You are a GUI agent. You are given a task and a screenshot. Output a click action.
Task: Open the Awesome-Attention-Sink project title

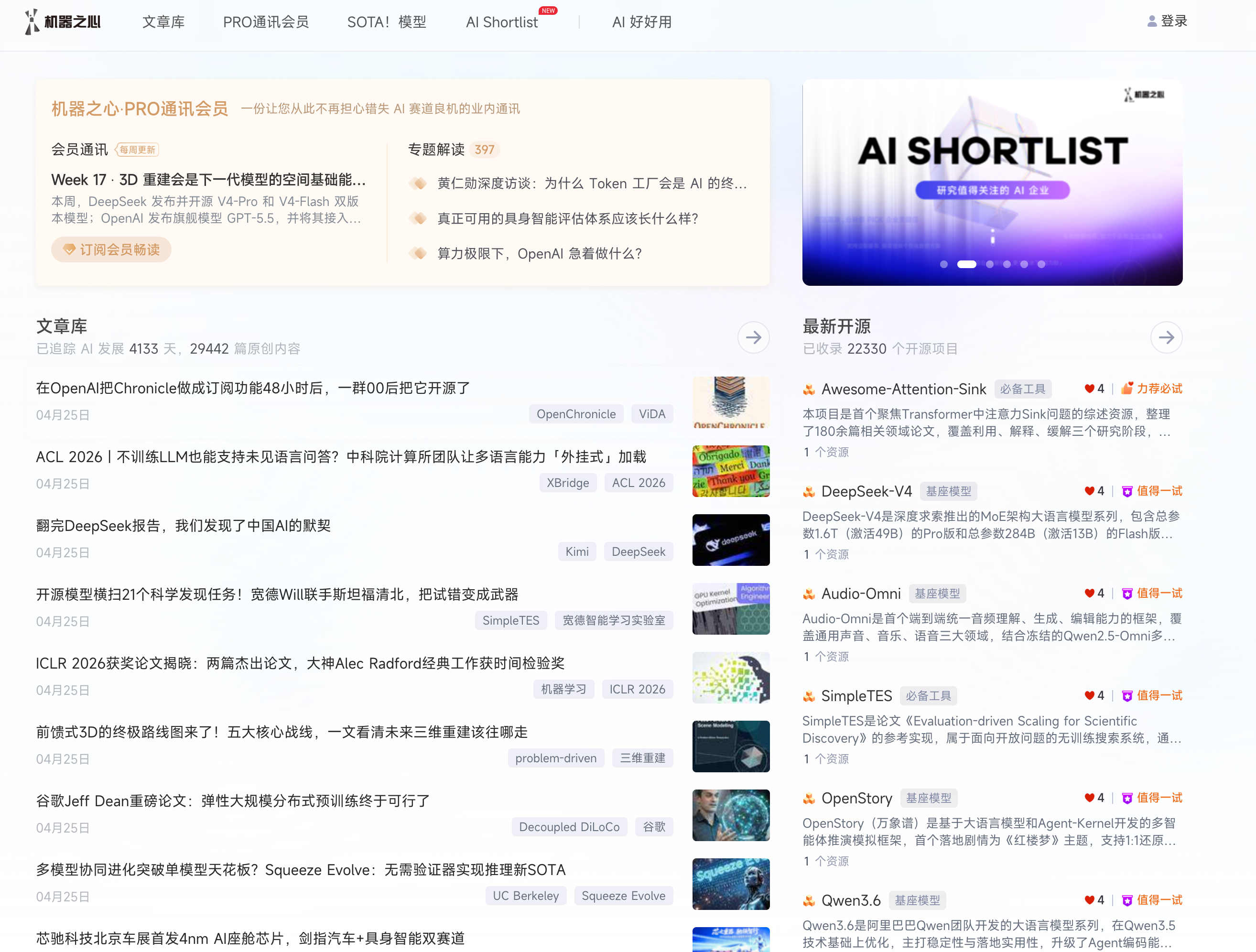[904, 389]
